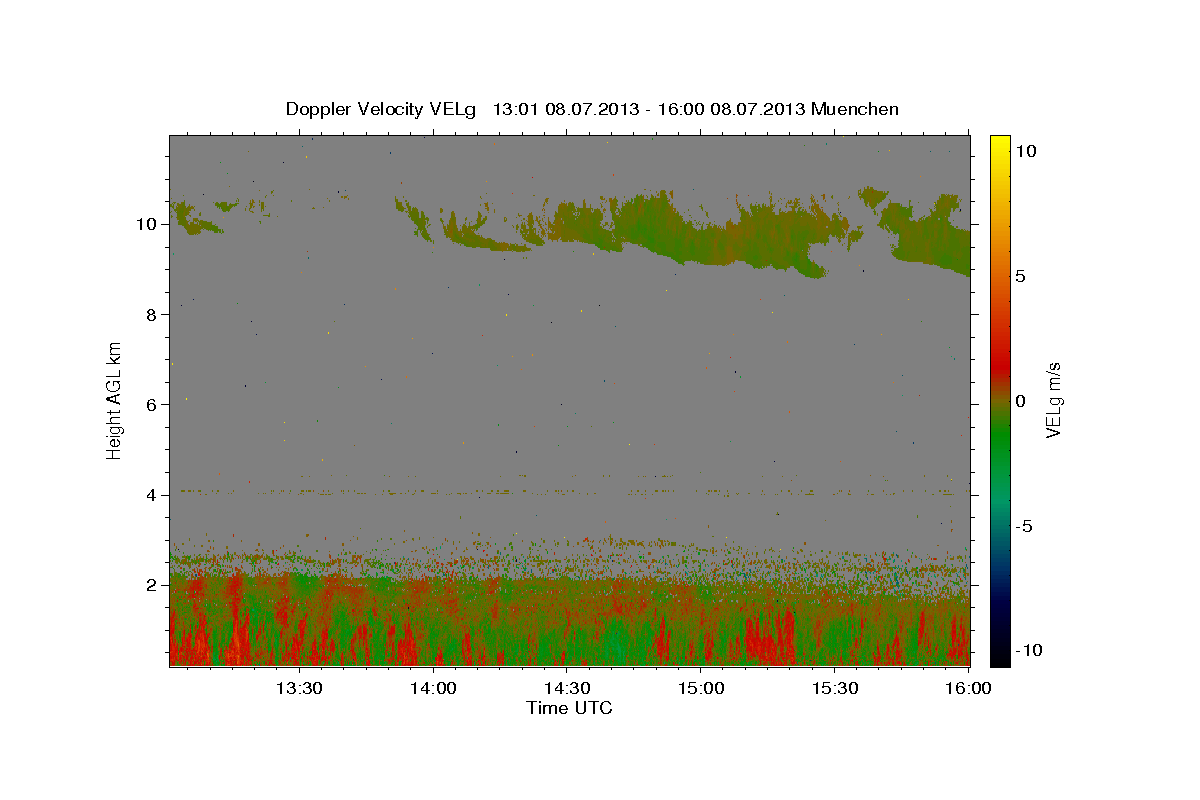
Task: Click the 16:00 time tick label
Action: coord(968,688)
